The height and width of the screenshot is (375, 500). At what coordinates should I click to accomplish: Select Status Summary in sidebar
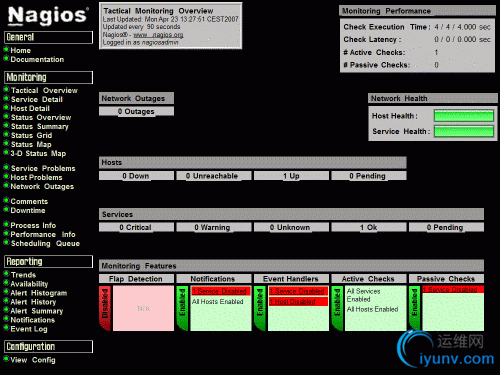pyautogui.click(x=40, y=126)
